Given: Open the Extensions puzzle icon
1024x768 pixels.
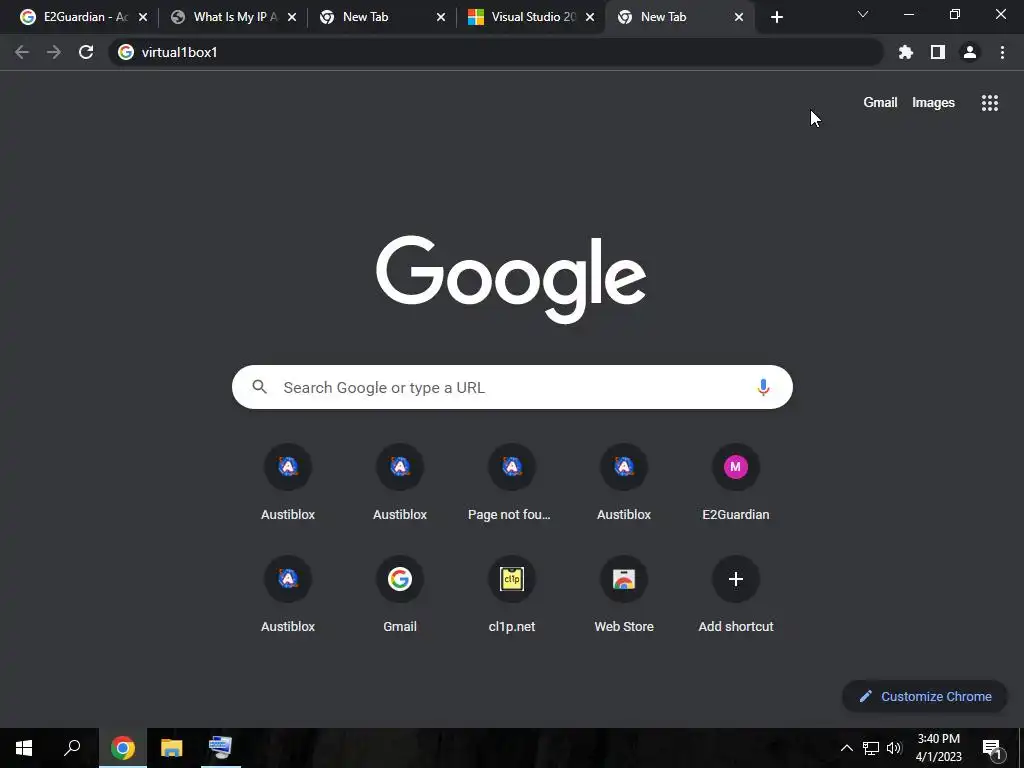Looking at the screenshot, I should pyautogui.click(x=905, y=52).
